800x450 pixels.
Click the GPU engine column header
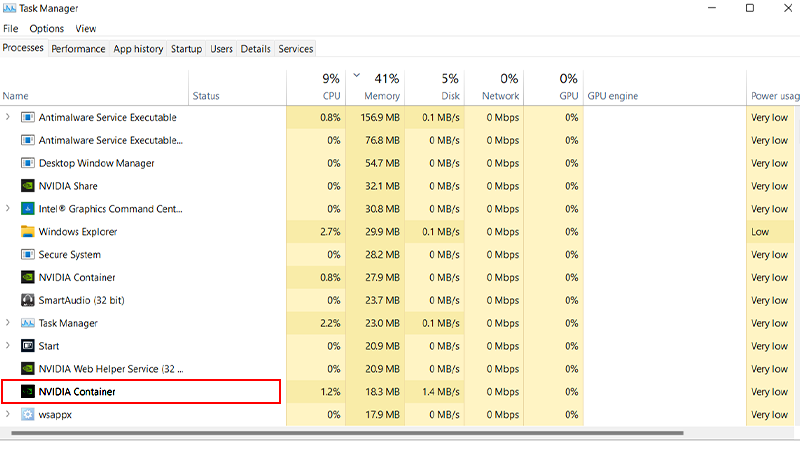665,88
